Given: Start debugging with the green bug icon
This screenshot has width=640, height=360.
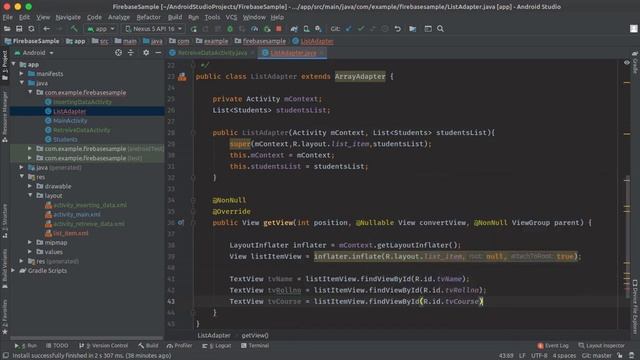Looking at the screenshot, I should [x=230, y=29].
